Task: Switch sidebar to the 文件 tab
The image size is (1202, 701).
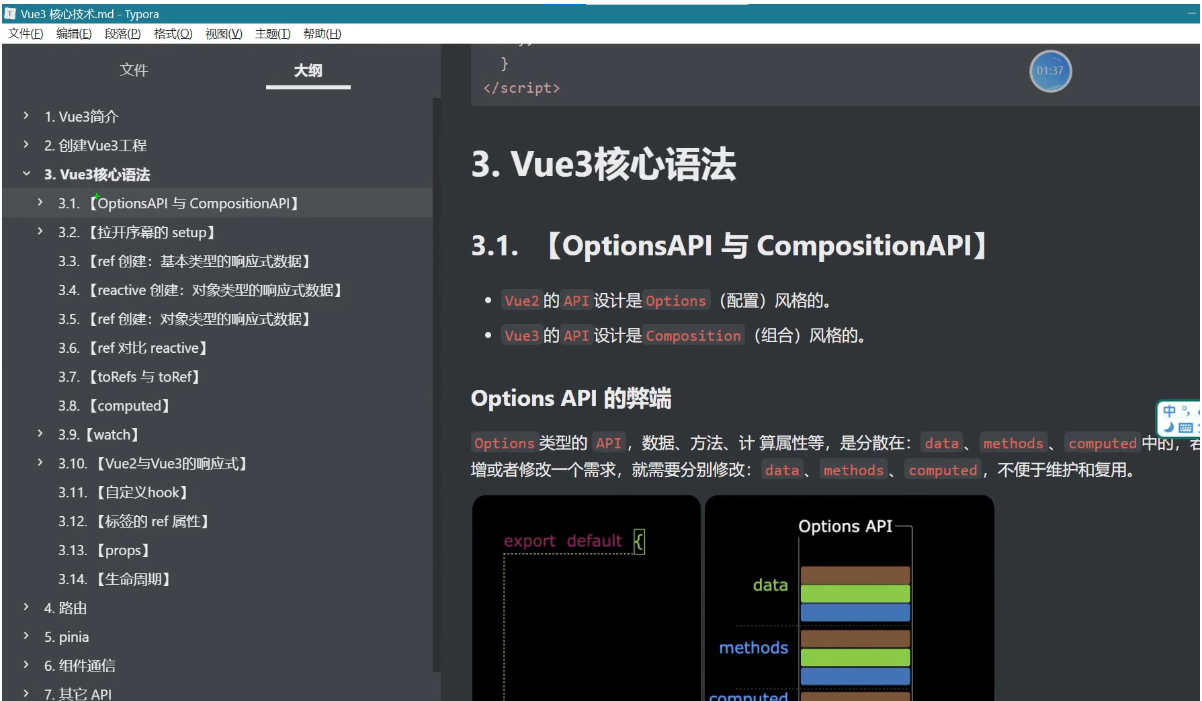Action: point(133,70)
